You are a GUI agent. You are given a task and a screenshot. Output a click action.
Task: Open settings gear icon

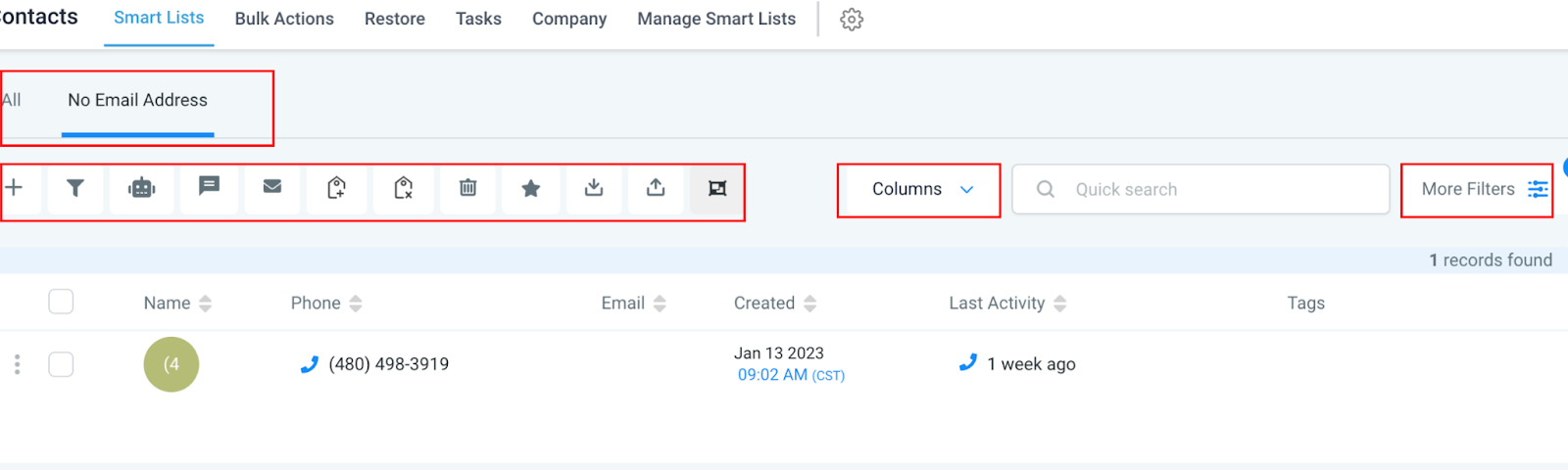click(x=852, y=20)
